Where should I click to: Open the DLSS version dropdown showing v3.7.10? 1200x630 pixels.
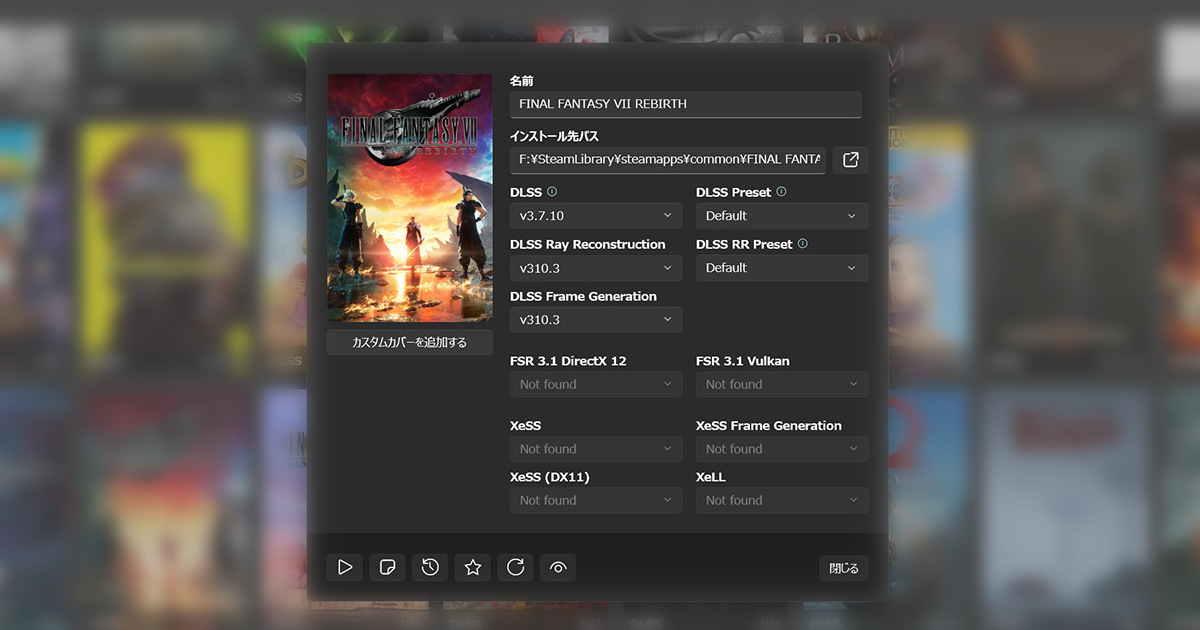coord(596,216)
